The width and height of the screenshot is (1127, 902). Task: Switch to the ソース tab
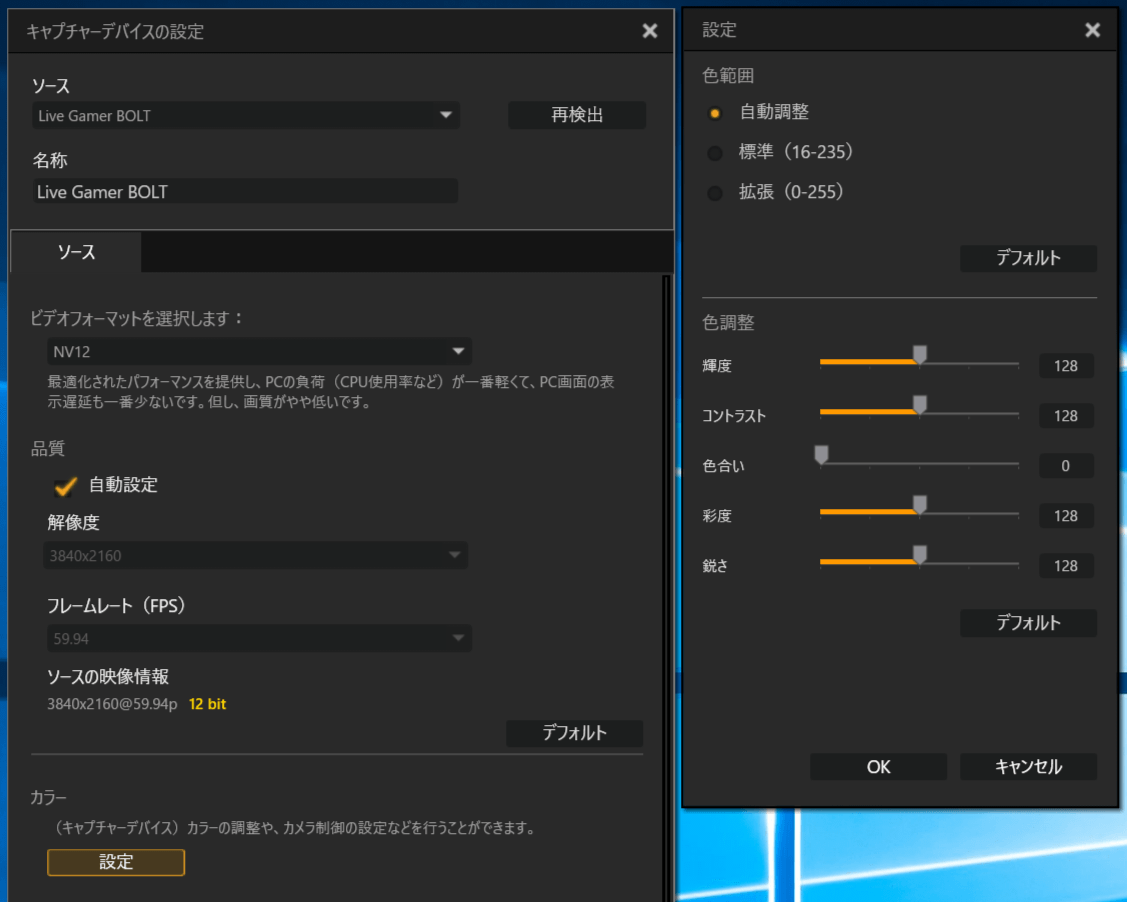coord(76,252)
